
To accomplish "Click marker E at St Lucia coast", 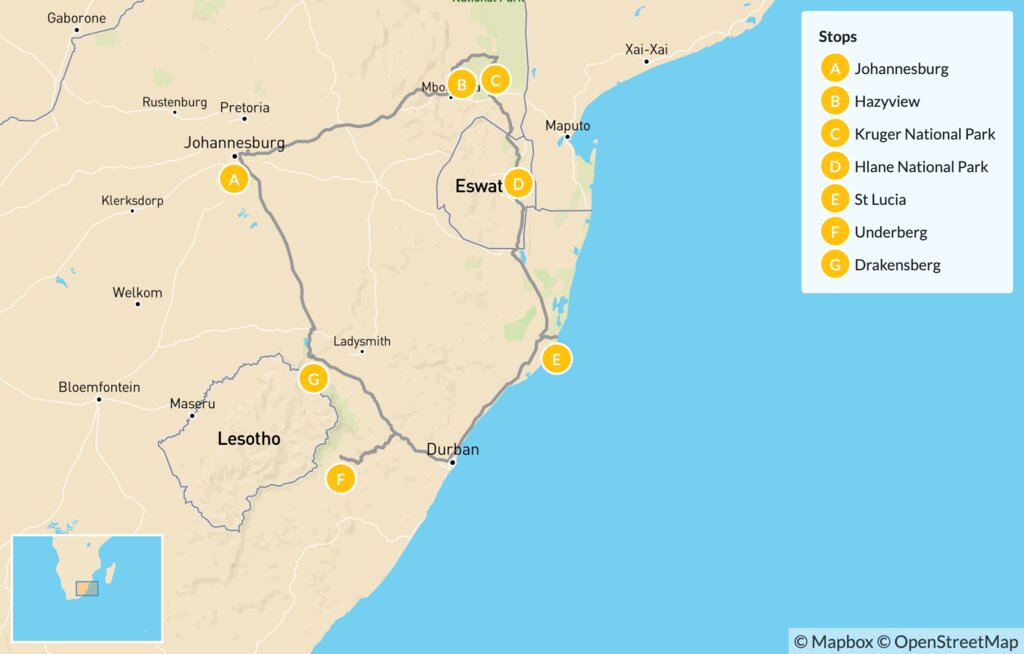I will click(x=556, y=359).
